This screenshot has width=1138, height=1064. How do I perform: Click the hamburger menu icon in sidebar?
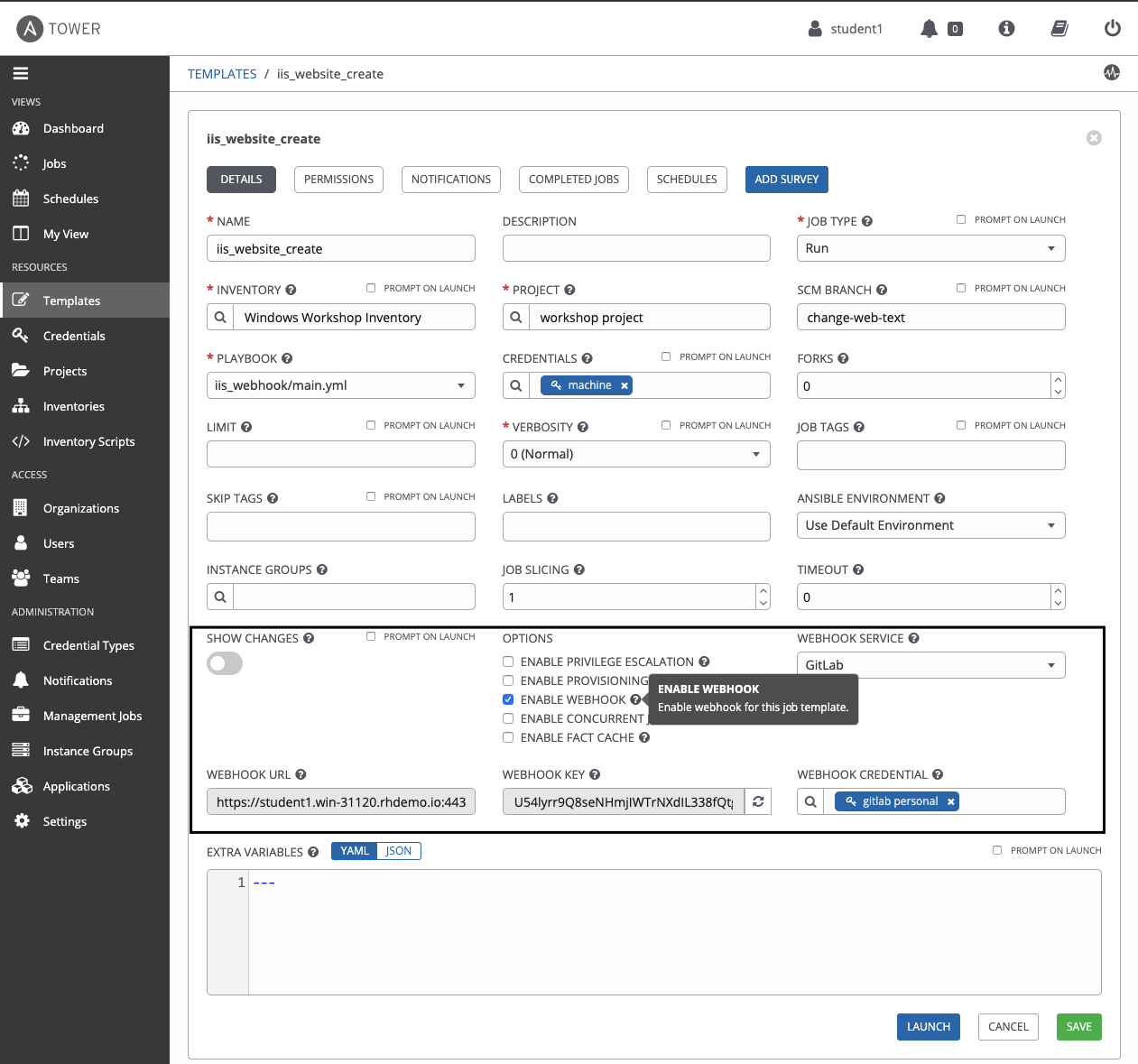(x=21, y=74)
